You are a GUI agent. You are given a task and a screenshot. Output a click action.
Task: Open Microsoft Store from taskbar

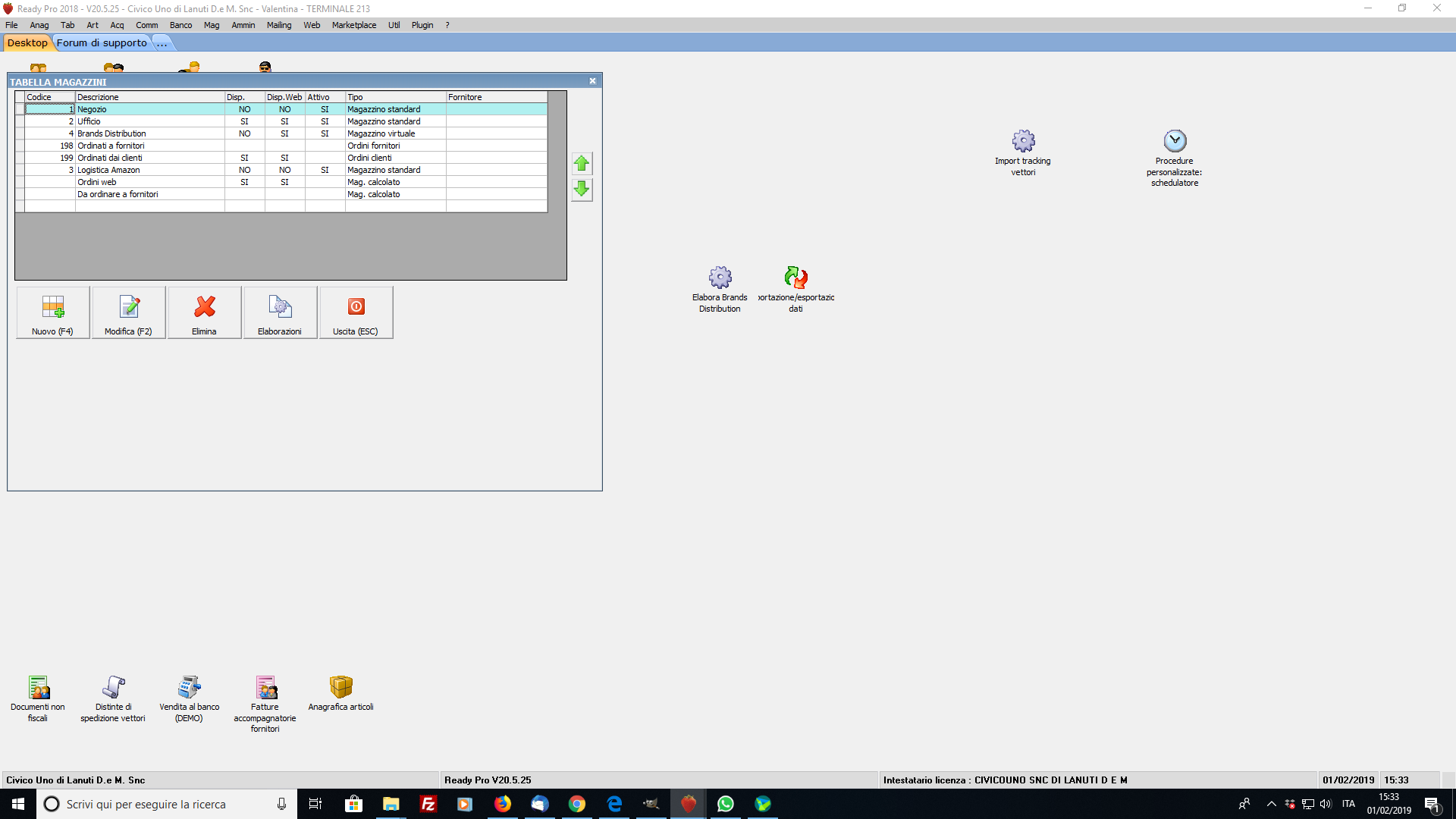(x=353, y=804)
